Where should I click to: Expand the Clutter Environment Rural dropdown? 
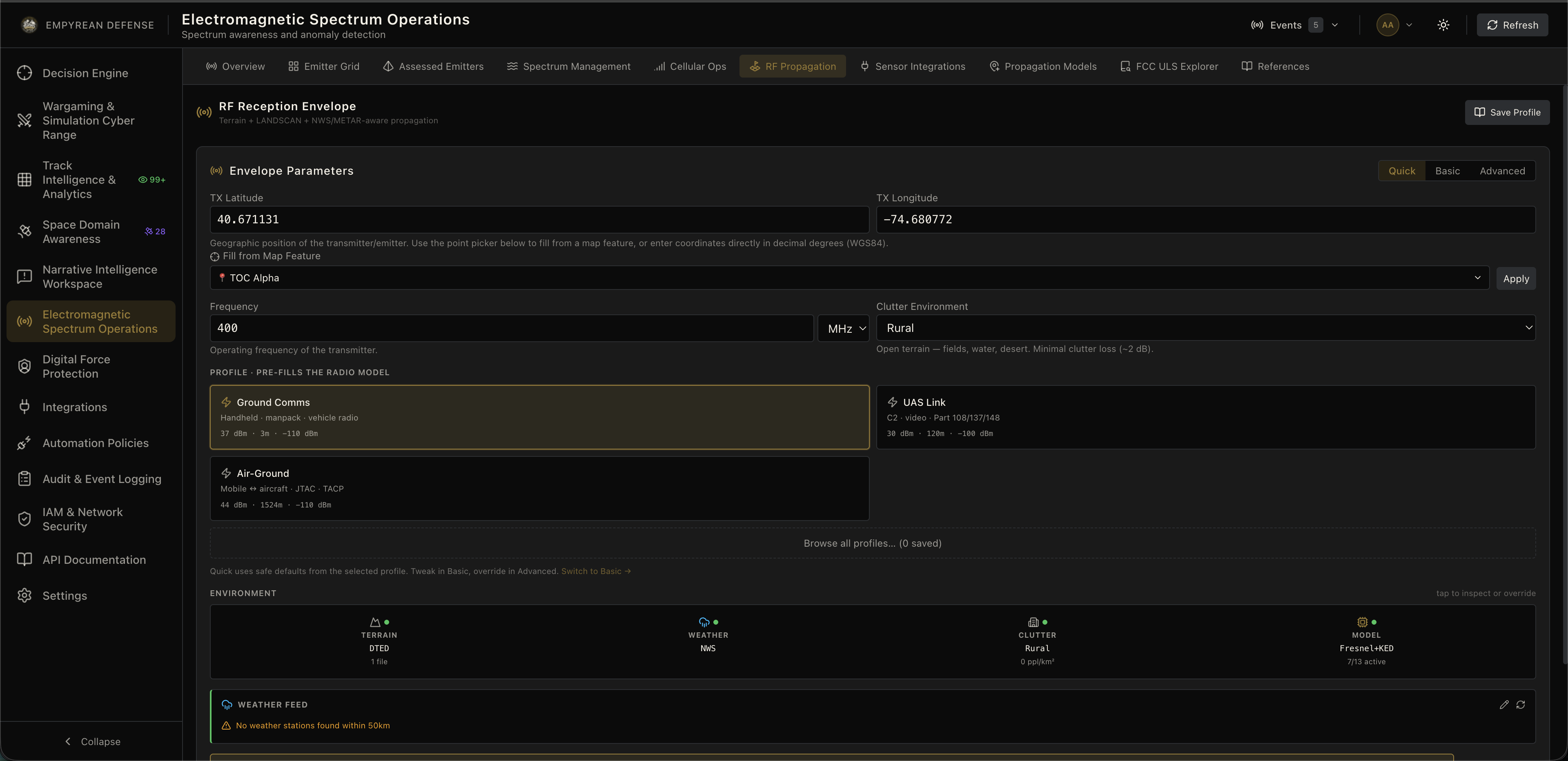1206,327
